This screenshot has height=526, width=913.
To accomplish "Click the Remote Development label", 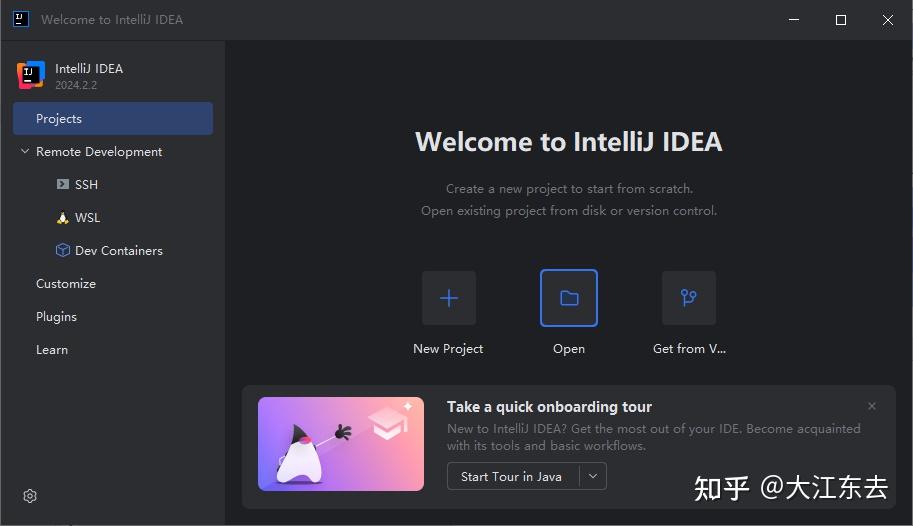I will 99,151.
